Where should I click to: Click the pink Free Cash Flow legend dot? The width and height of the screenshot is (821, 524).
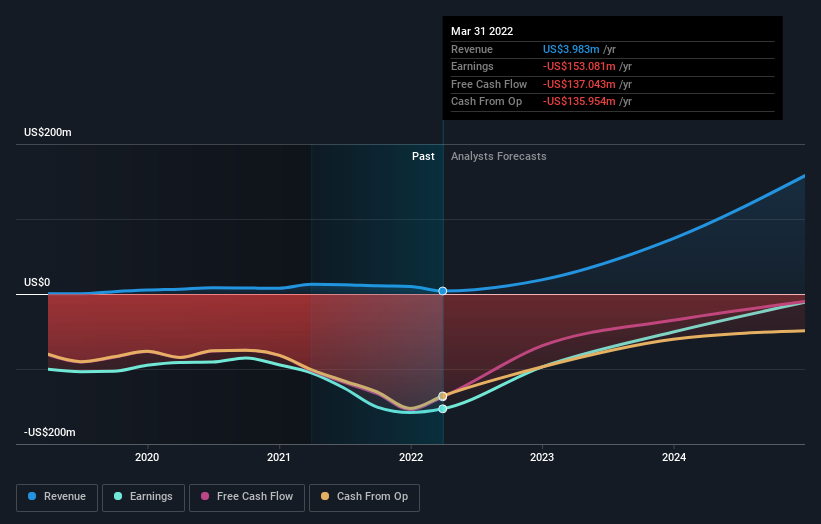pos(205,496)
